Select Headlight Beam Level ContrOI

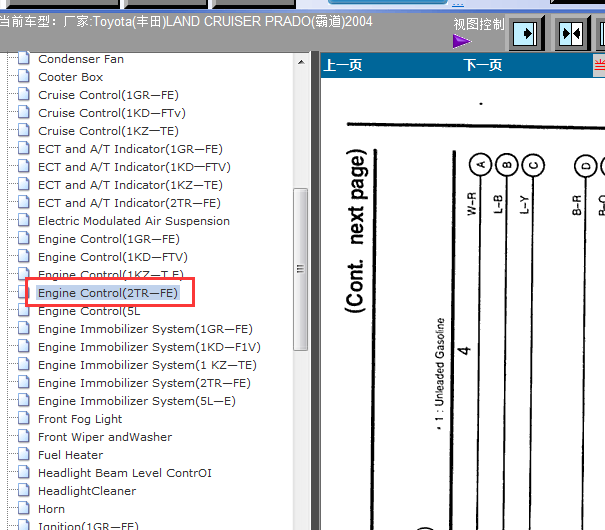125,473
